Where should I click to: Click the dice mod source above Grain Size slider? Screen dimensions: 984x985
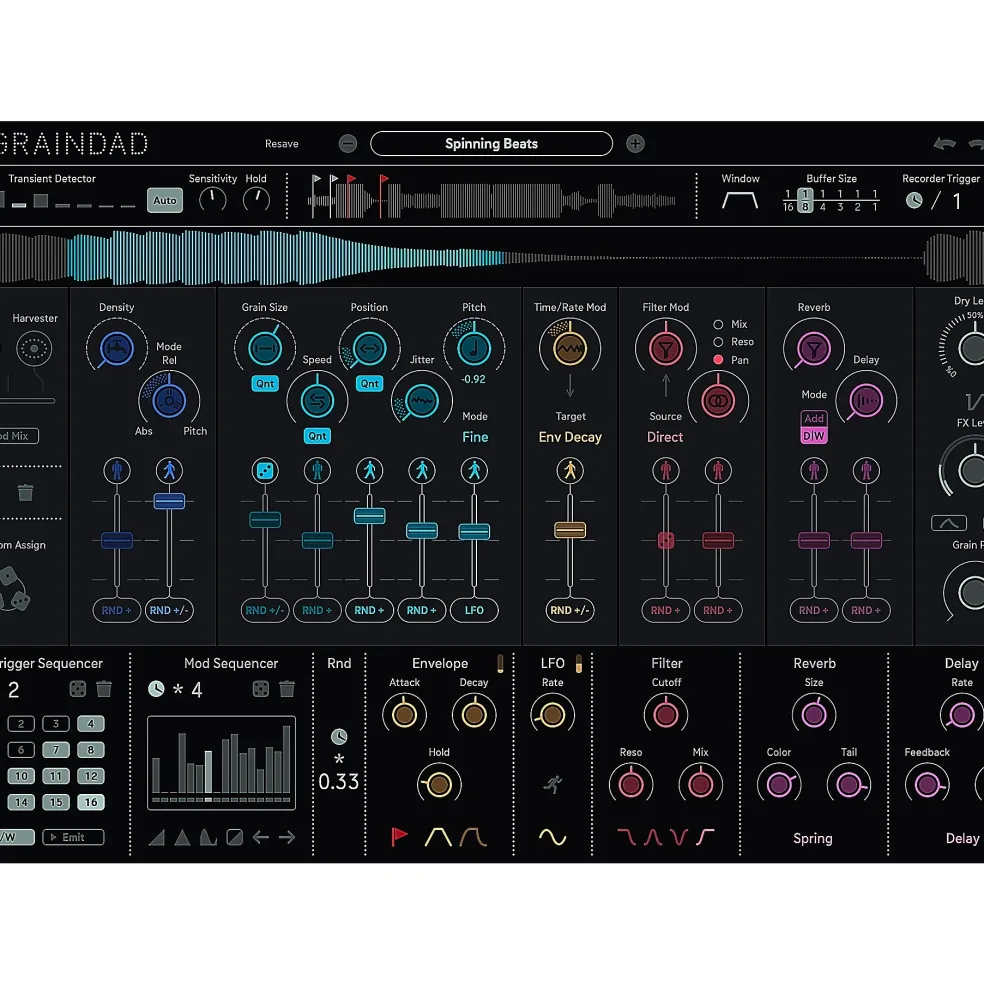pos(265,471)
